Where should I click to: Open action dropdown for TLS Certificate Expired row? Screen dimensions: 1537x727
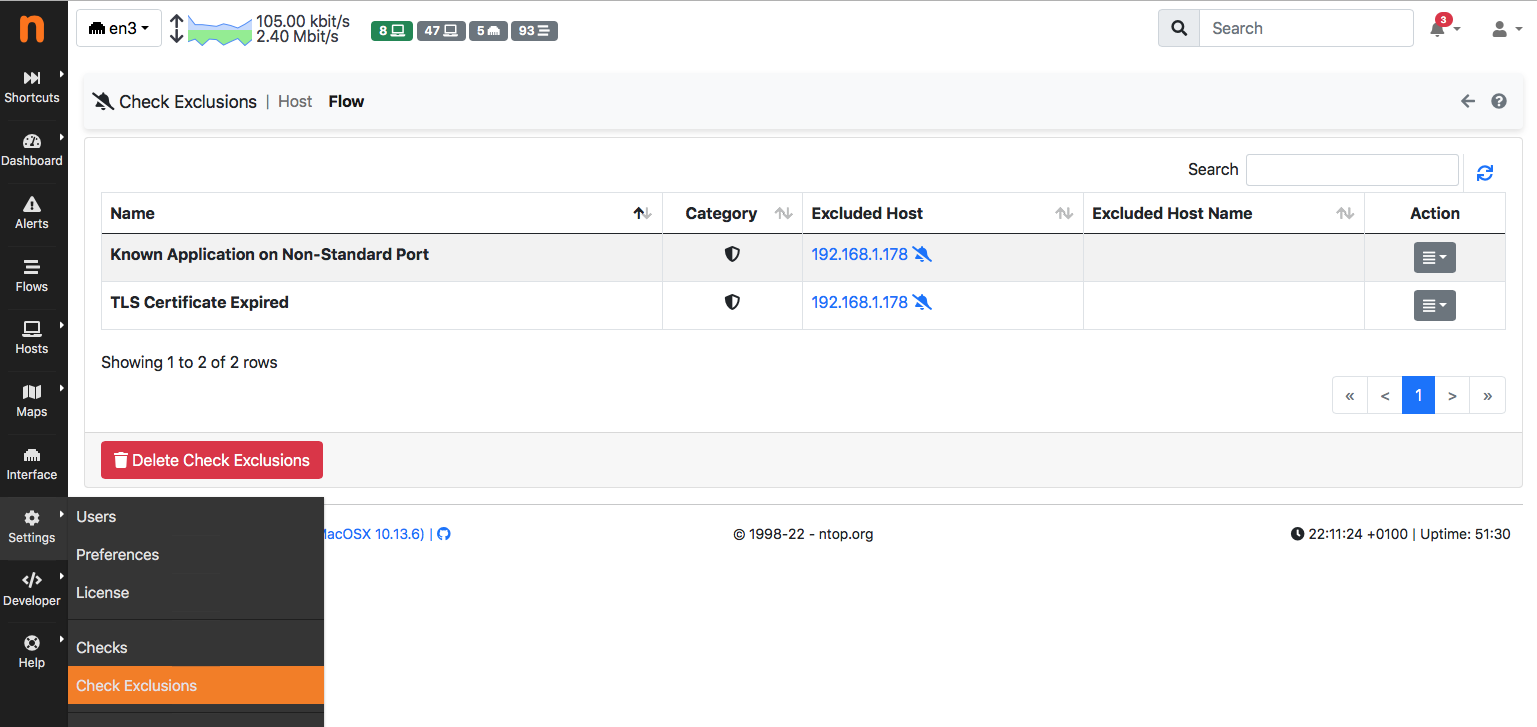click(x=1435, y=305)
